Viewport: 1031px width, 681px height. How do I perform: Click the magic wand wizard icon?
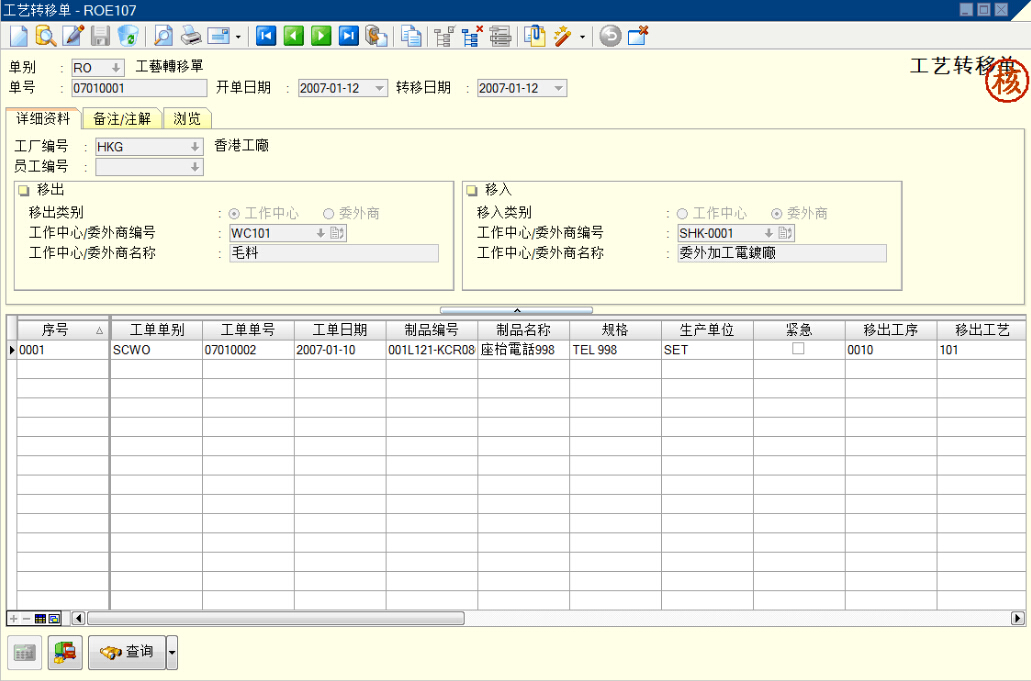point(563,35)
